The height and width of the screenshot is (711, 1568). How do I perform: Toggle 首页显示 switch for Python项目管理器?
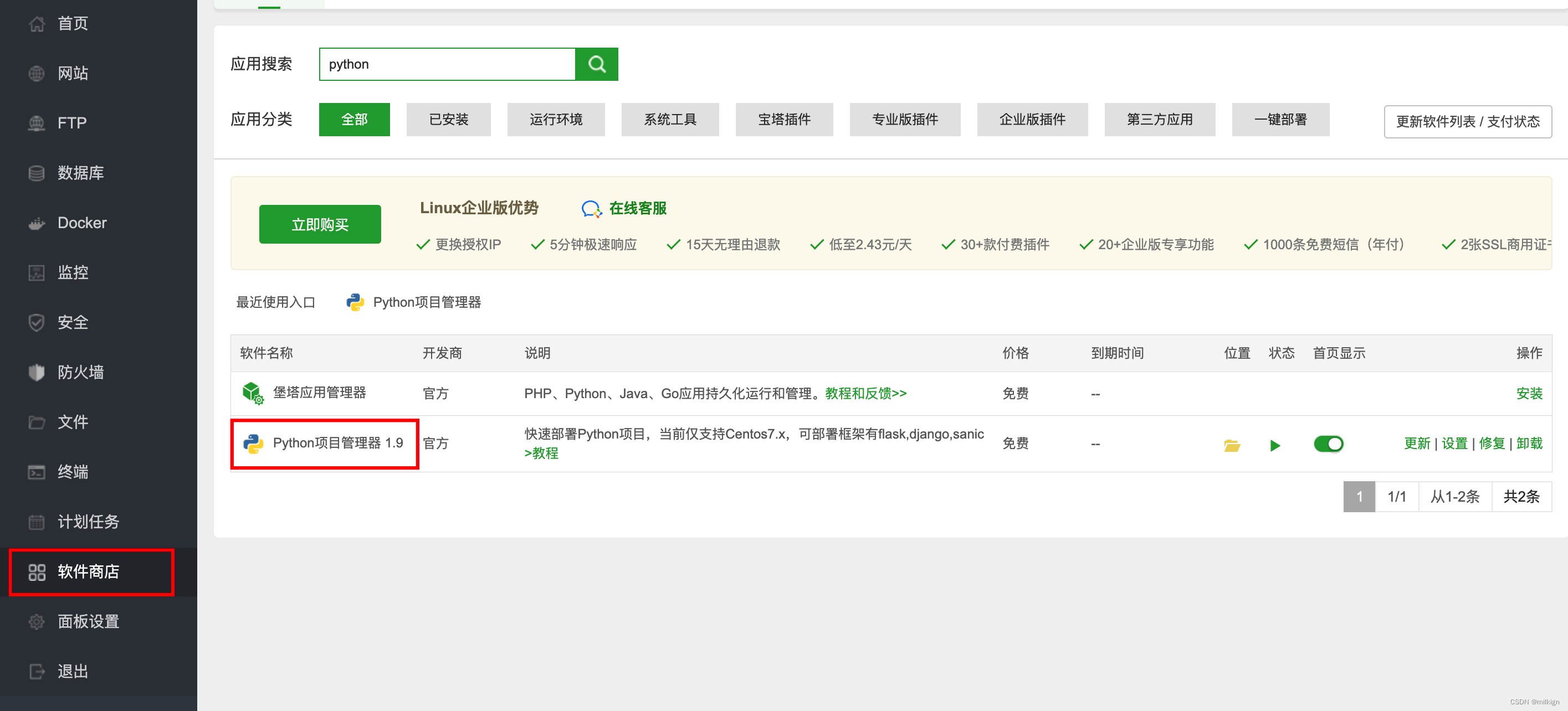1328,445
